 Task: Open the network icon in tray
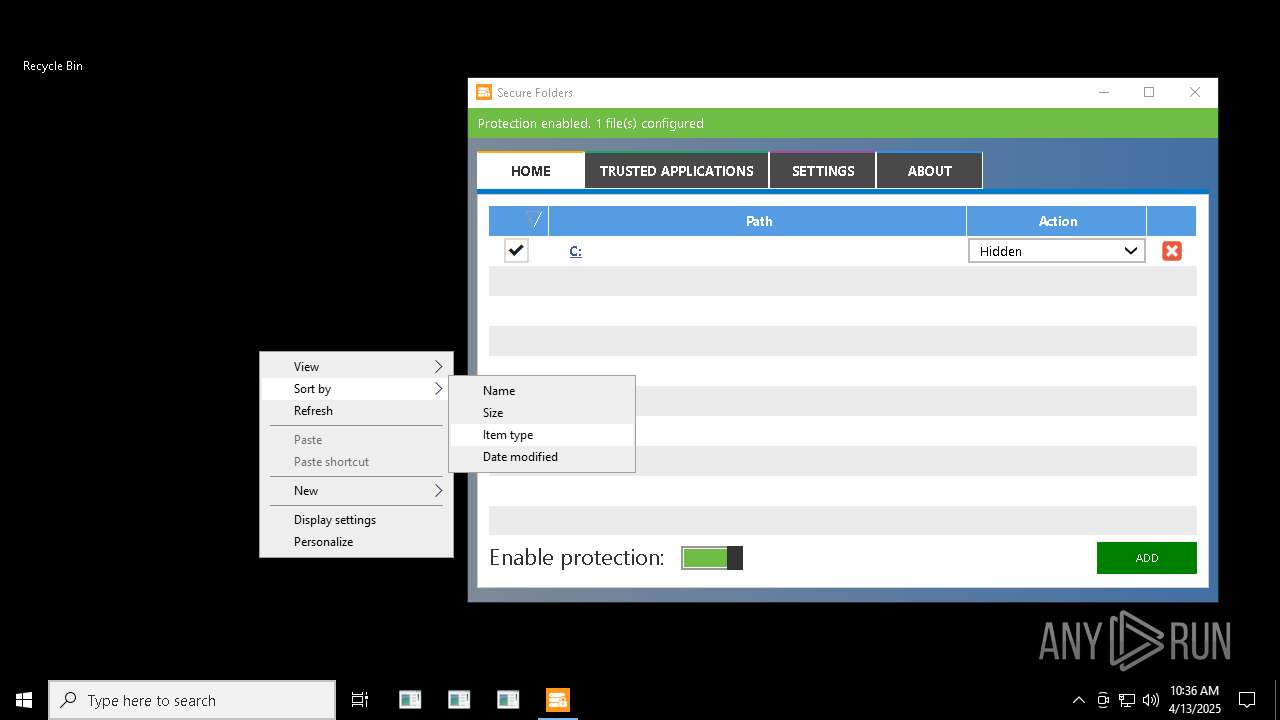point(1127,700)
